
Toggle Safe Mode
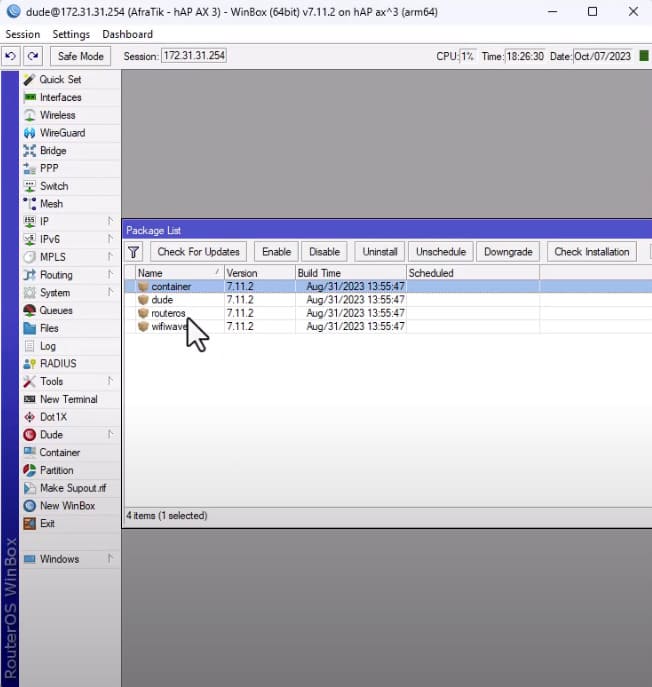[81, 56]
